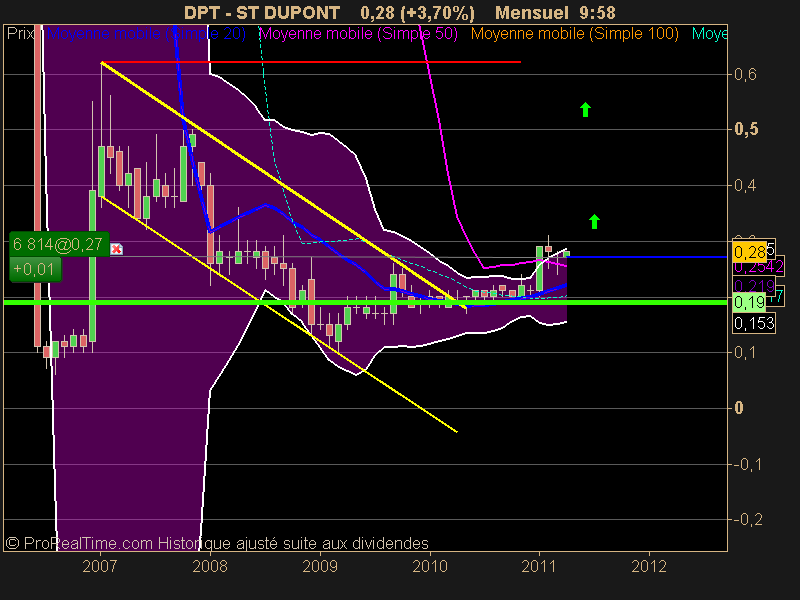800x600 pixels.
Task: Click the 2009 year label
Action: pyautogui.click(x=320, y=566)
